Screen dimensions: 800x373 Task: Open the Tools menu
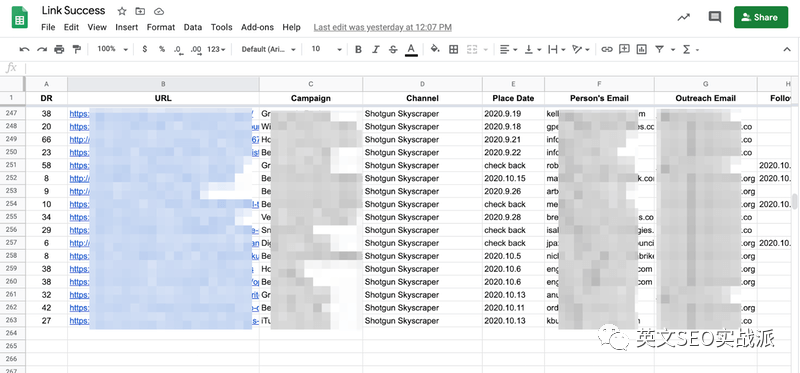click(221, 27)
